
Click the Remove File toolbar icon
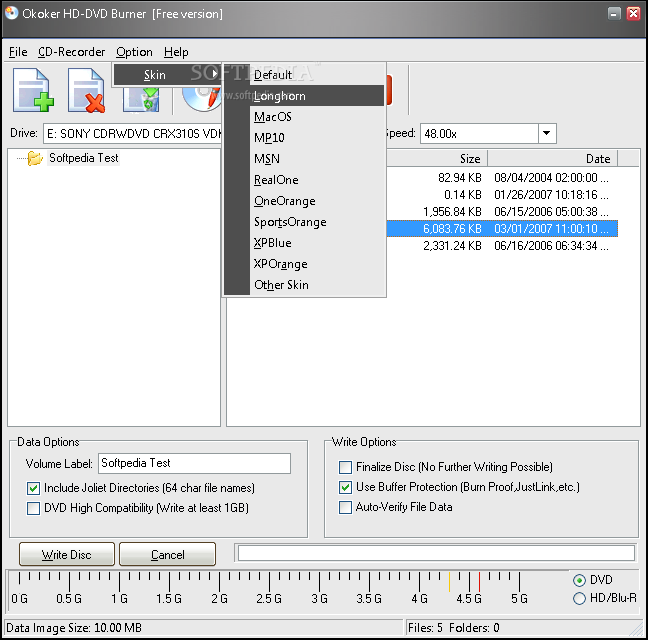pos(86,90)
